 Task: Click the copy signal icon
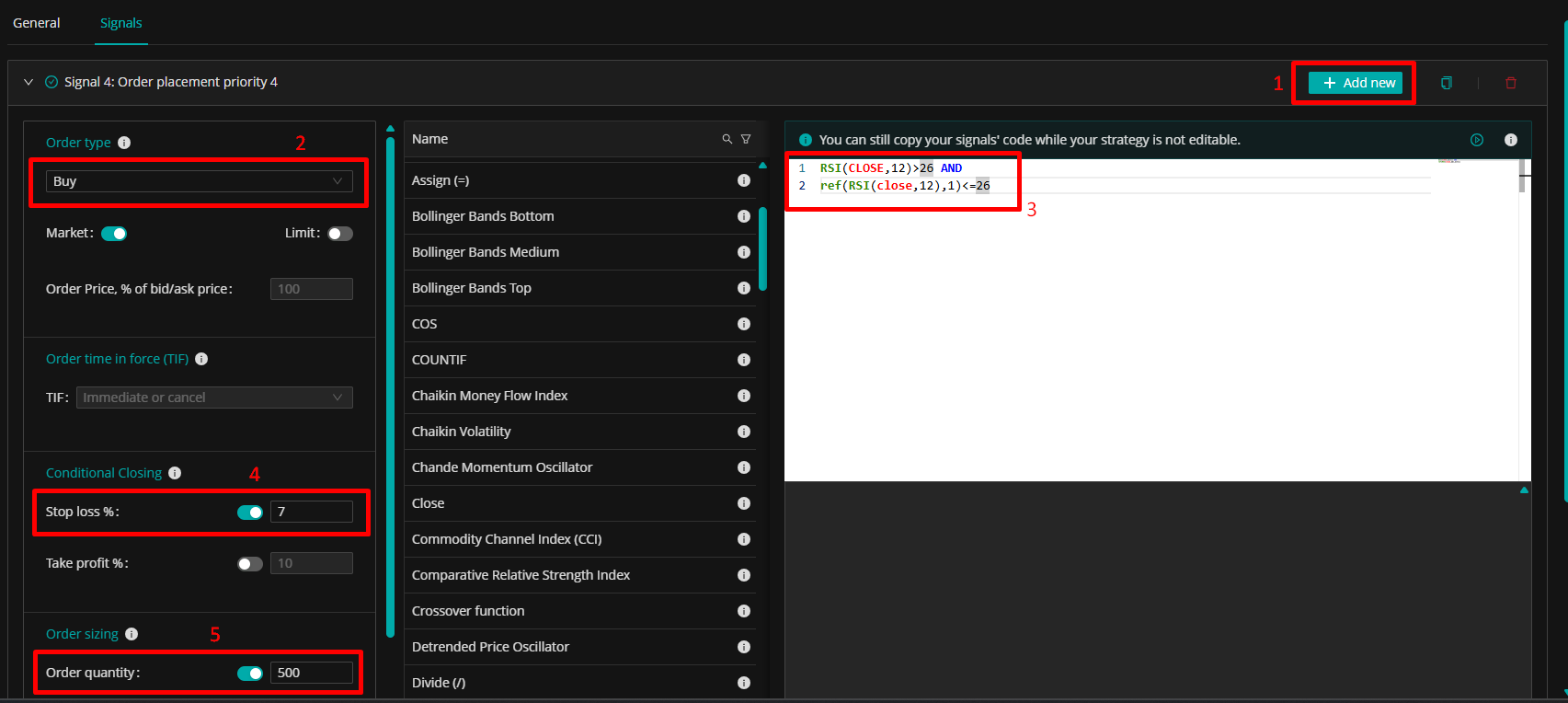(1447, 83)
